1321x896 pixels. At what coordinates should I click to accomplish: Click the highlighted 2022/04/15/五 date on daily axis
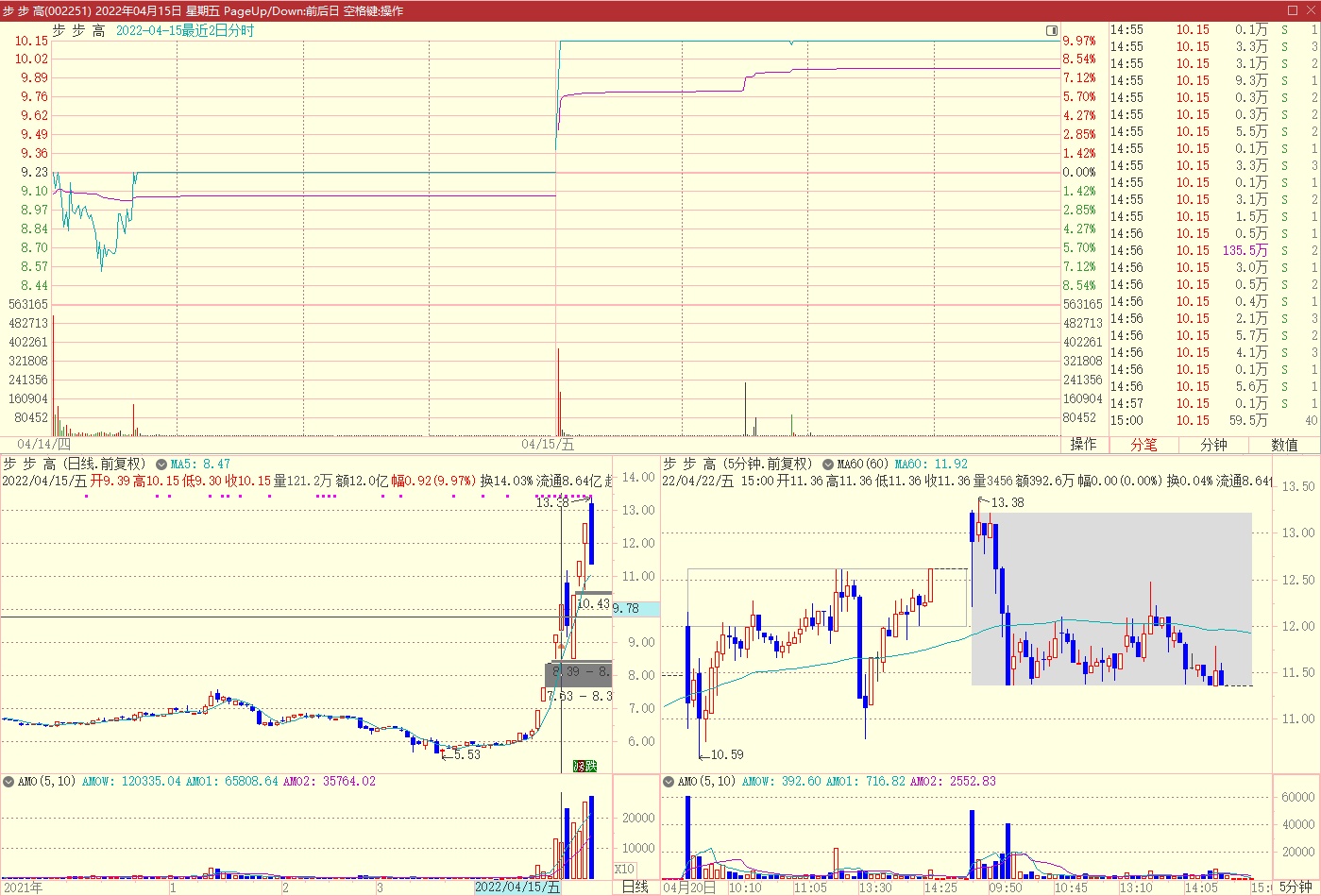click(517, 888)
